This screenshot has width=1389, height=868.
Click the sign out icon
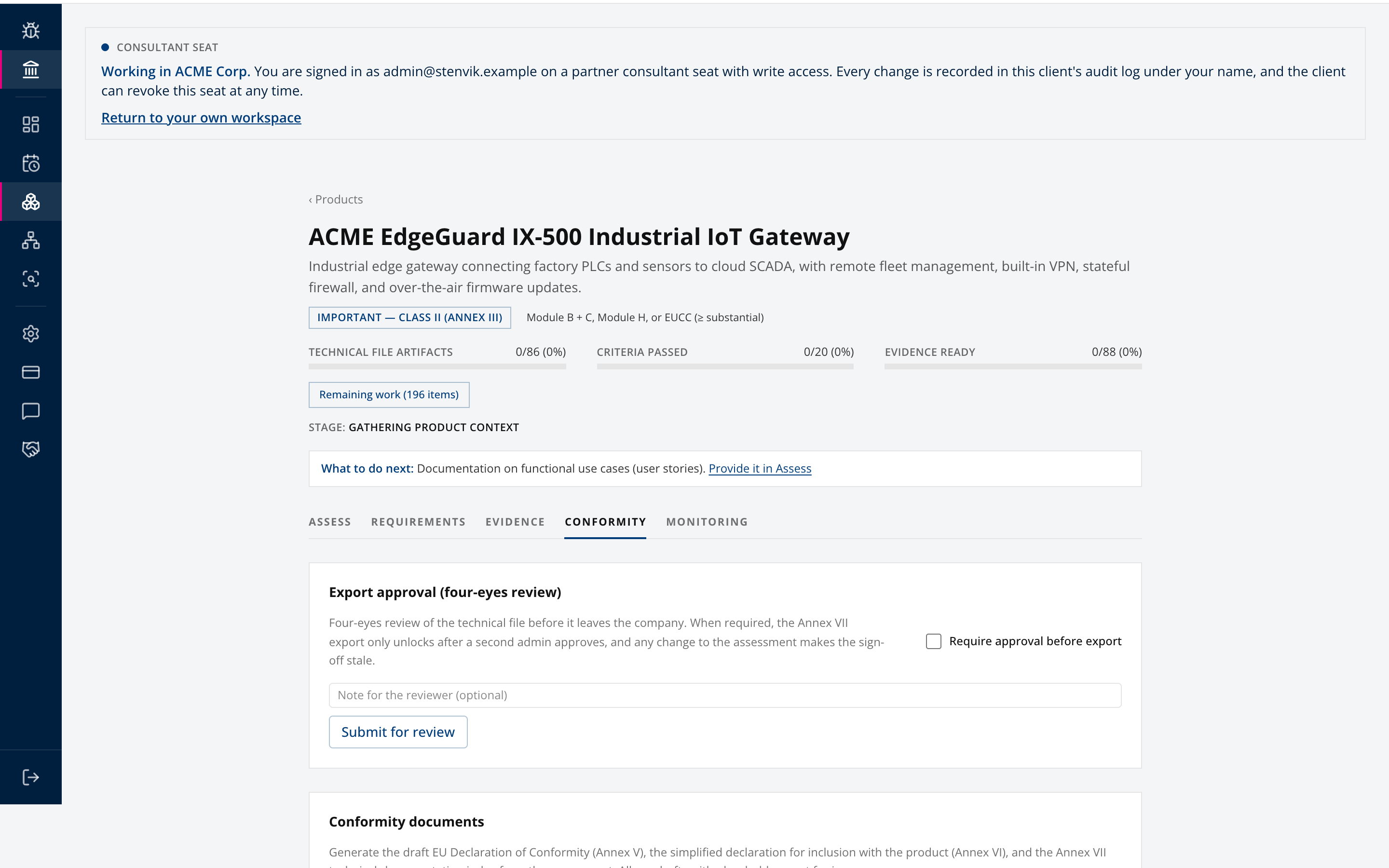point(30,777)
